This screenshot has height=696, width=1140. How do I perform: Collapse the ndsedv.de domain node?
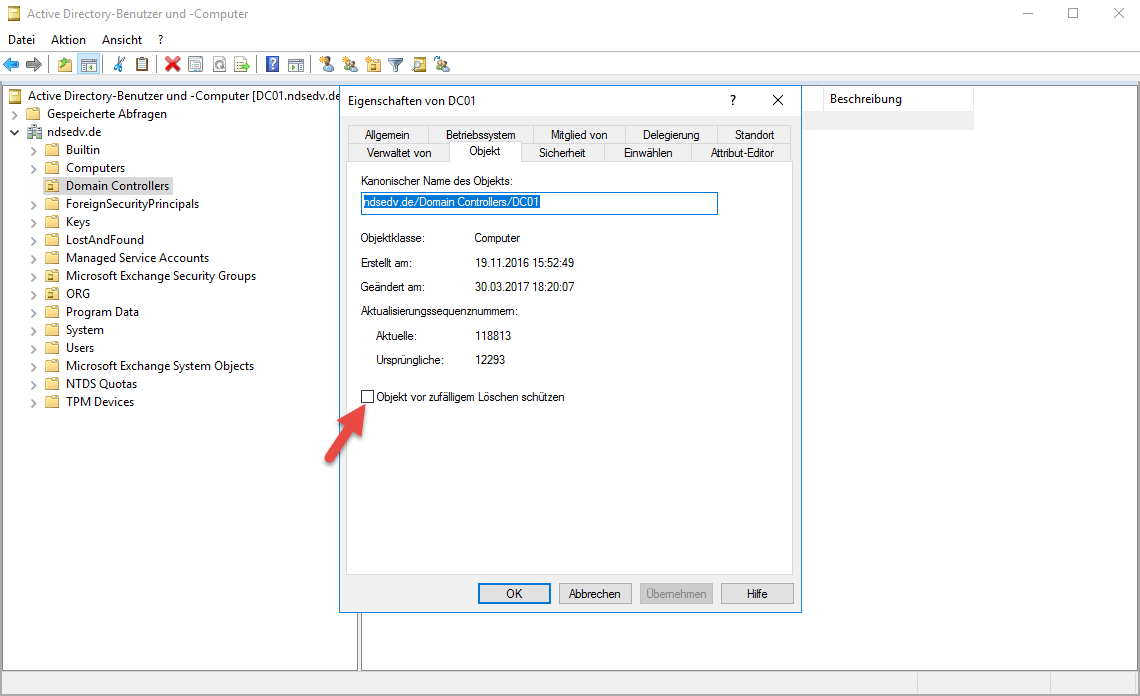15,132
